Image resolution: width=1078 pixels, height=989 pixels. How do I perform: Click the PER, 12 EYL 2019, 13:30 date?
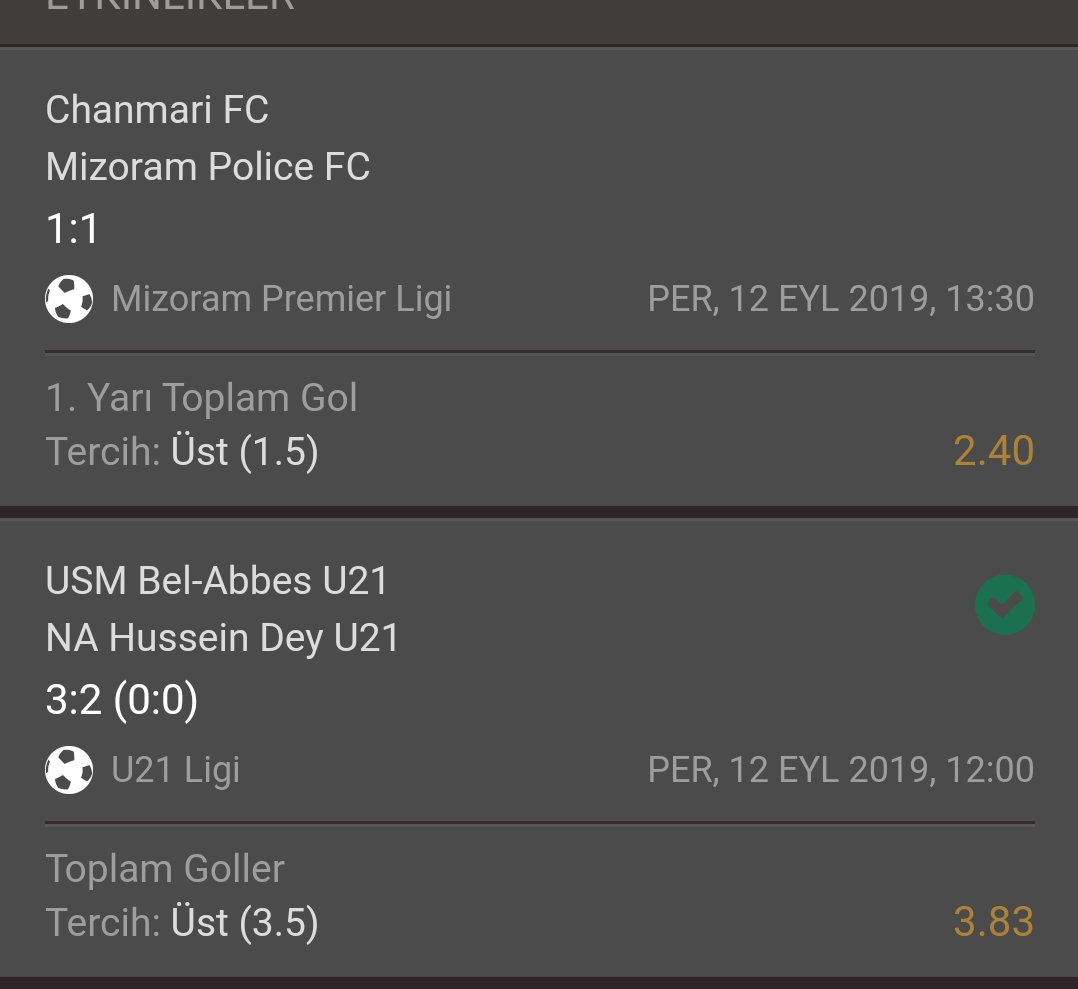tap(841, 299)
